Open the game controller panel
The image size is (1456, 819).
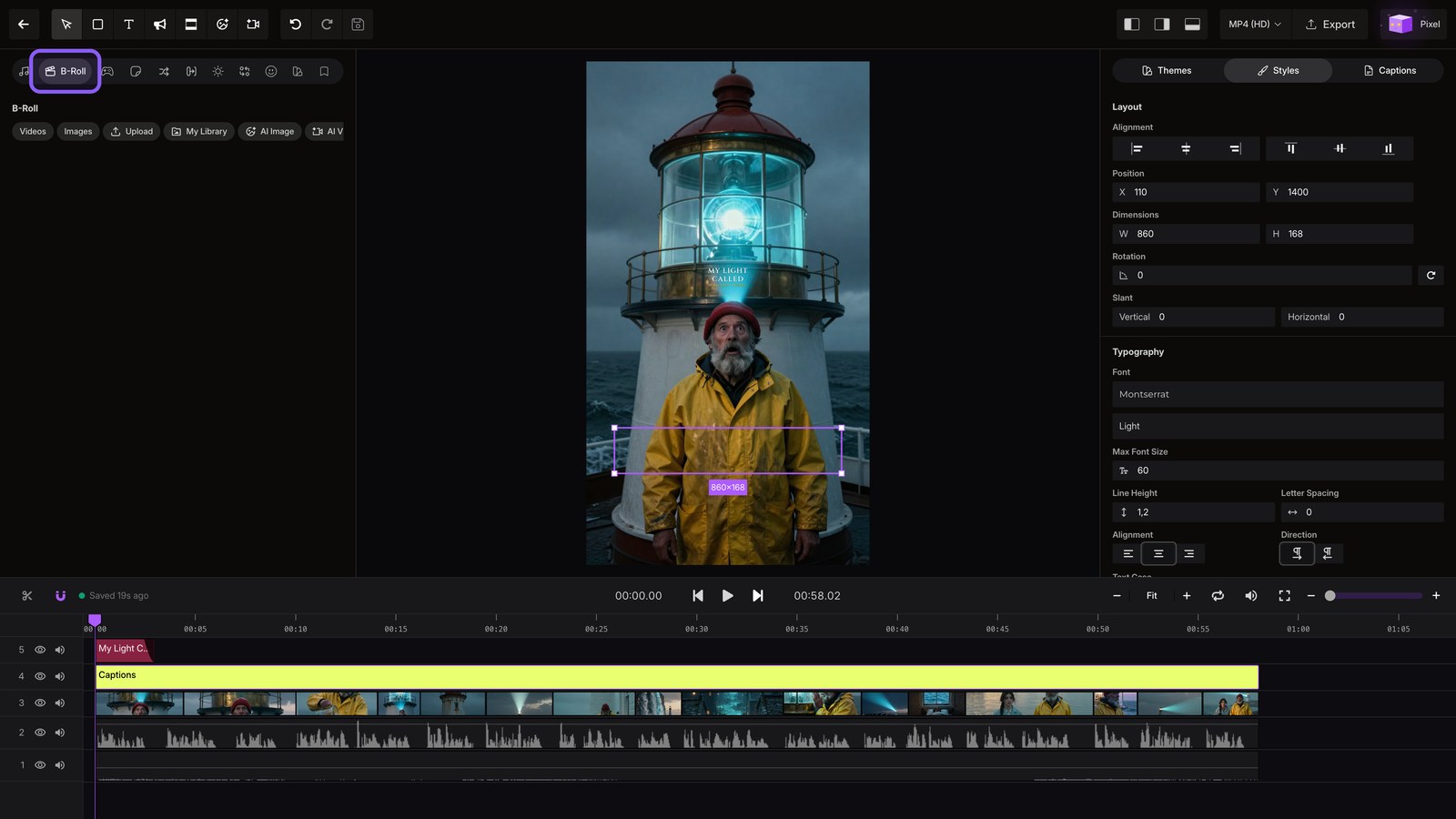coord(107,71)
